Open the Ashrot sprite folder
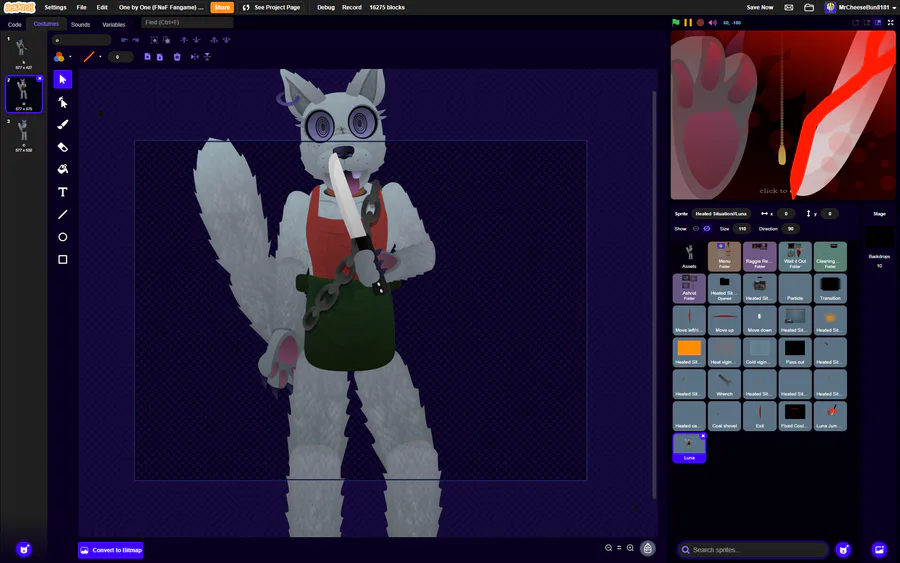 tap(689, 288)
